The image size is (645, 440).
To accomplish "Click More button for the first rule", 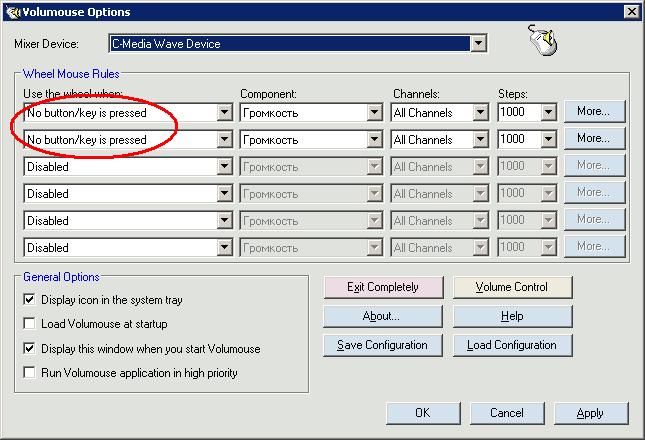I will [594, 111].
